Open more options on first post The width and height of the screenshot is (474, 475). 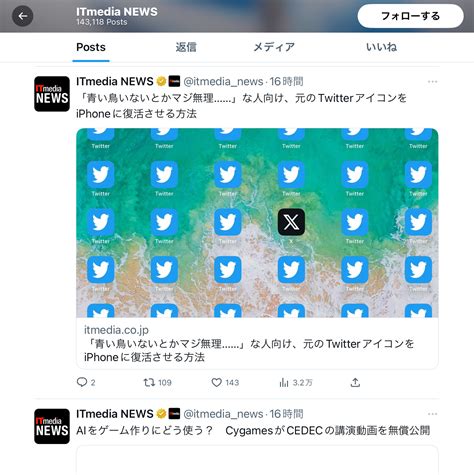coord(432,82)
